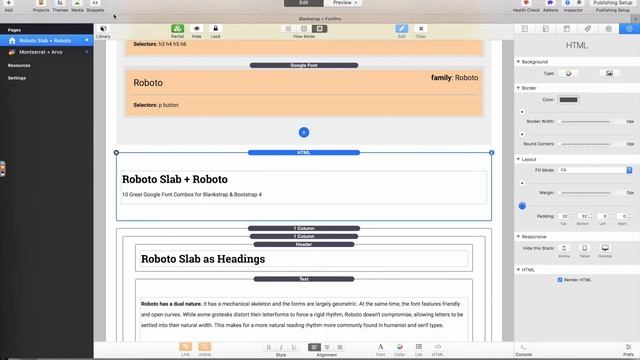Run Health Check
The height and width of the screenshot is (360, 640).
526,5
